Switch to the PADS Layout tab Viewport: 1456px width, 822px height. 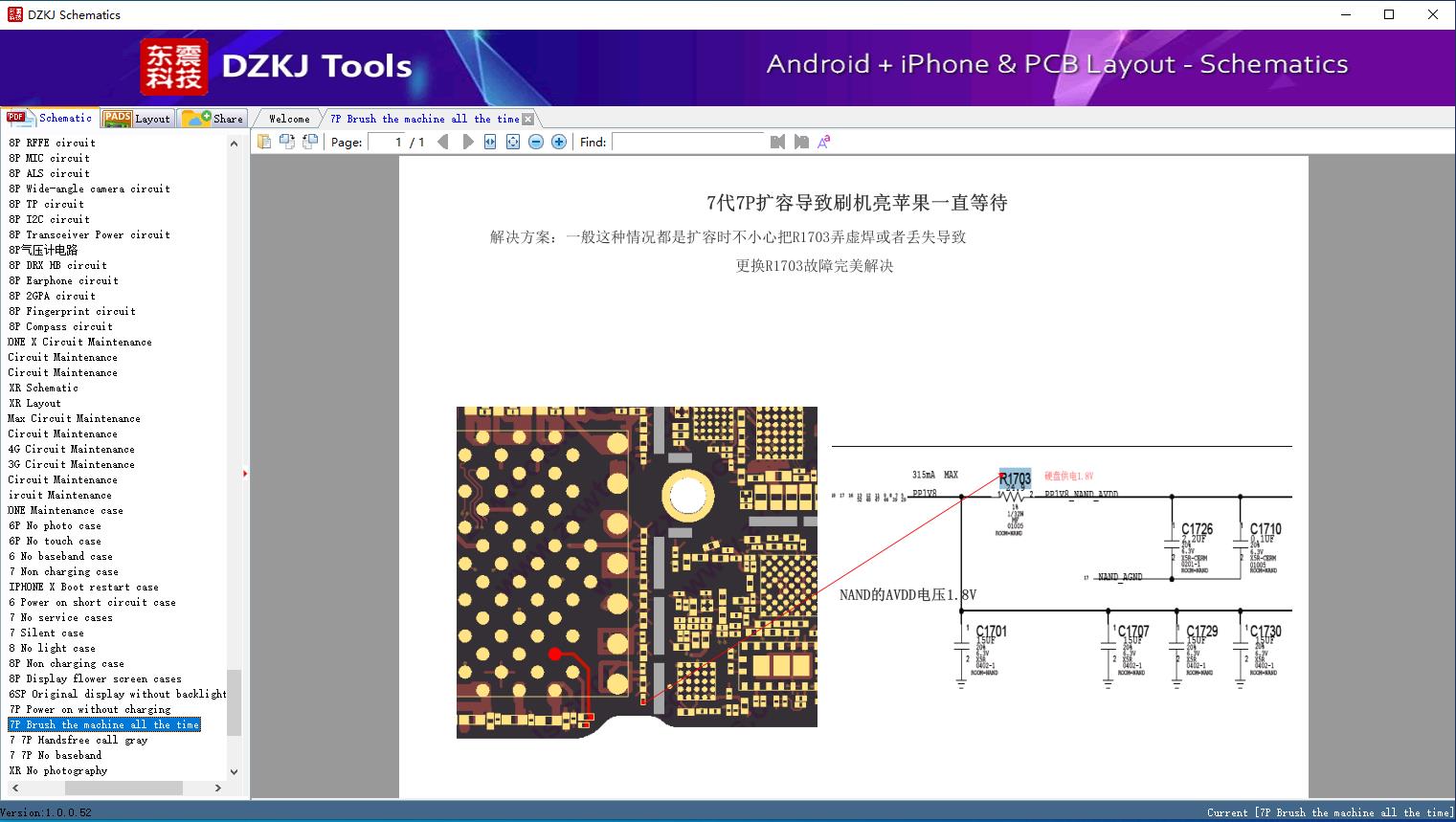coord(137,119)
